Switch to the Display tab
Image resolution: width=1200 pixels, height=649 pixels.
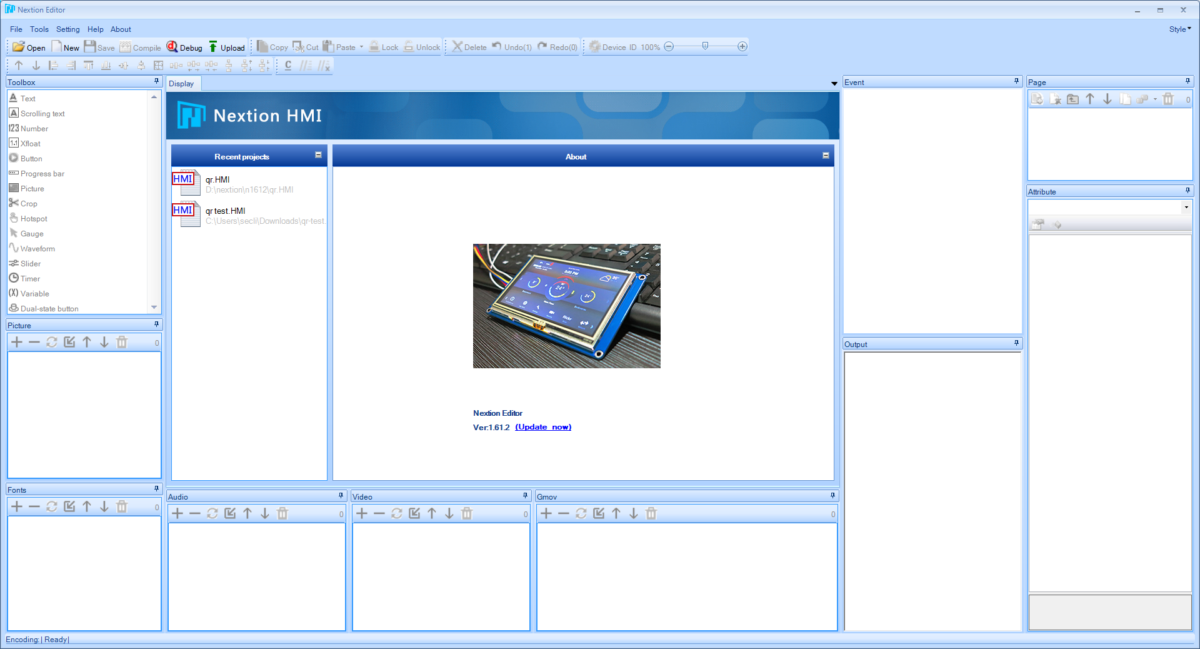(x=182, y=84)
